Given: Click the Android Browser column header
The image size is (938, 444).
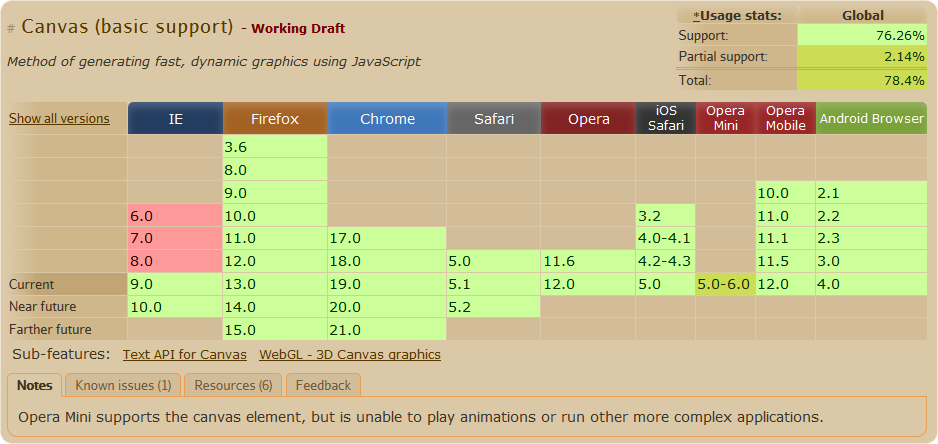Looking at the screenshot, I should point(872,118).
